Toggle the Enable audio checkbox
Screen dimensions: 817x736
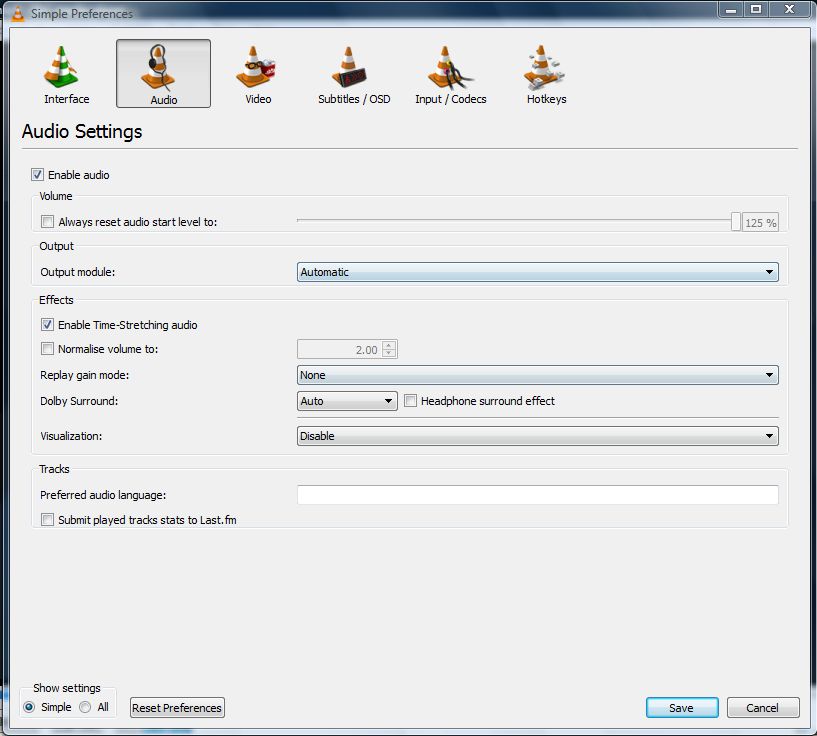(37, 174)
